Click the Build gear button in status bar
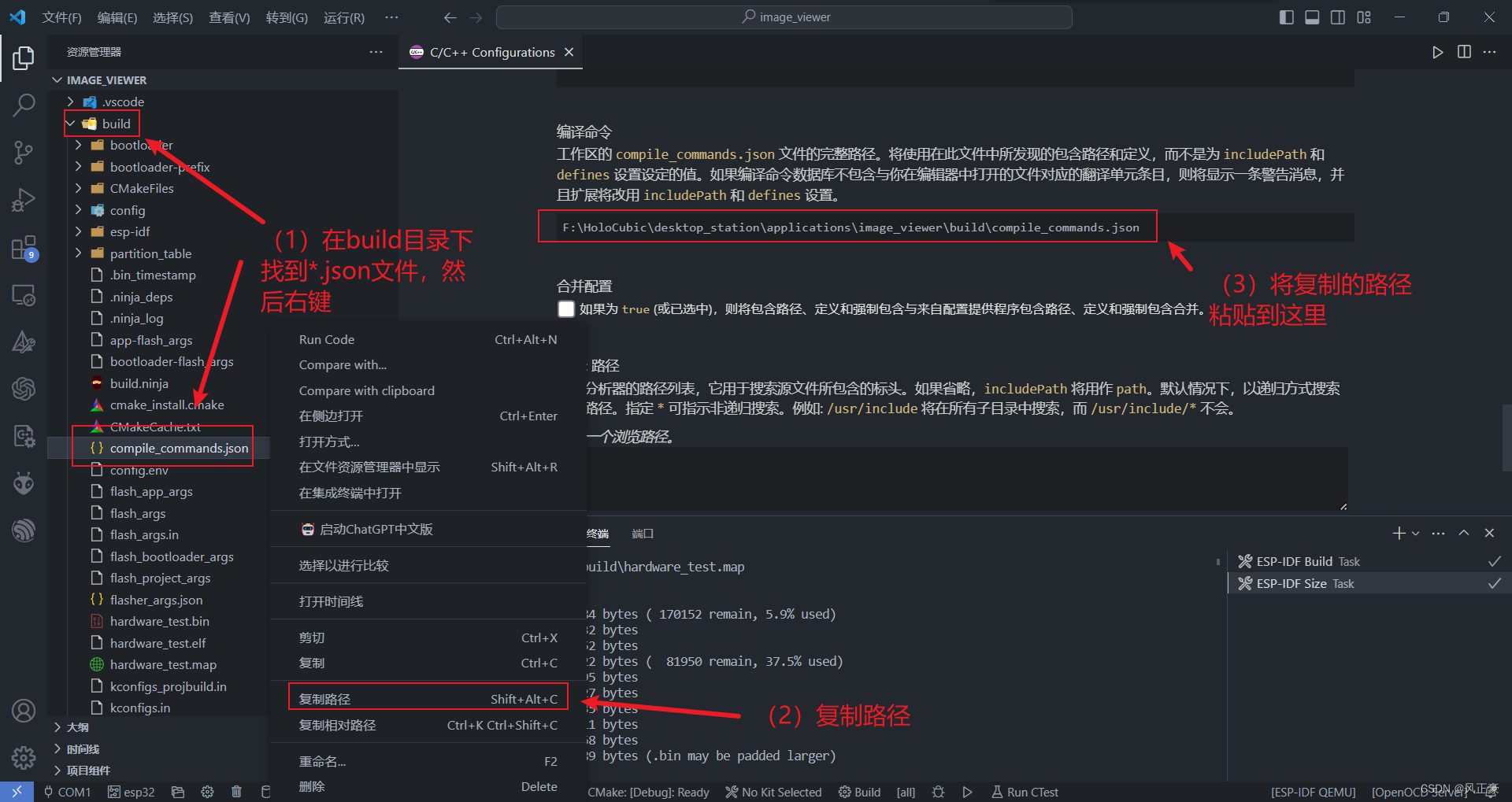Image resolution: width=1512 pixels, height=802 pixels. click(860, 792)
